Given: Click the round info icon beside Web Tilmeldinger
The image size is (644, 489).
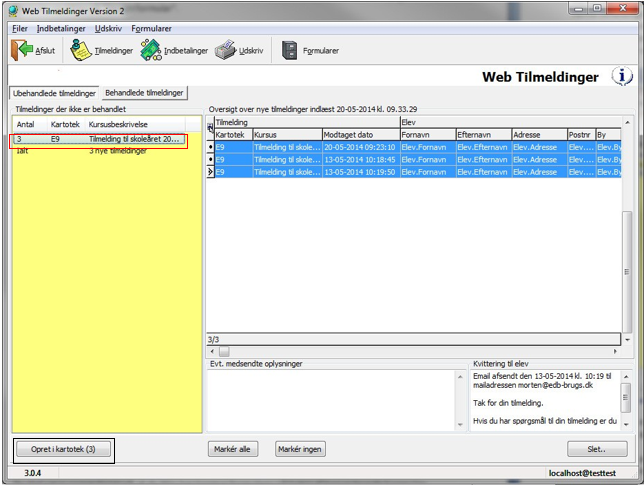Looking at the screenshot, I should click(x=622, y=76).
